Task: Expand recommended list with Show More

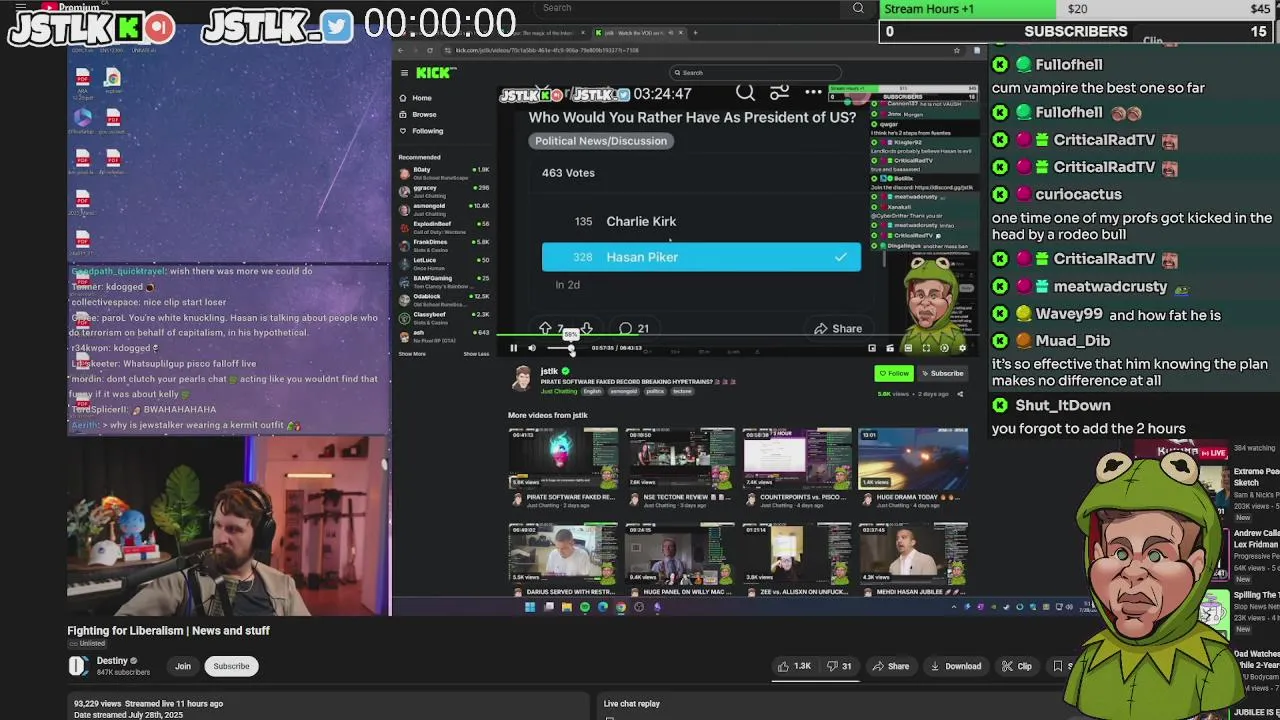Action: pos(412,354)
